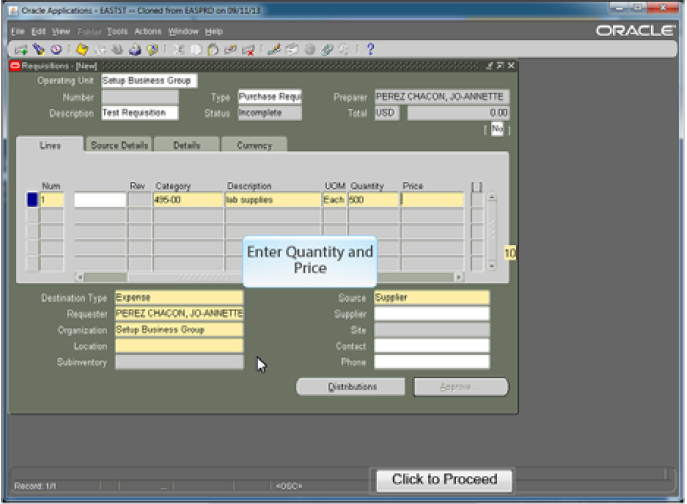
Task: Click the Translations globe toolbar icon
Action: pyautogui.click(x=310, y=50)
